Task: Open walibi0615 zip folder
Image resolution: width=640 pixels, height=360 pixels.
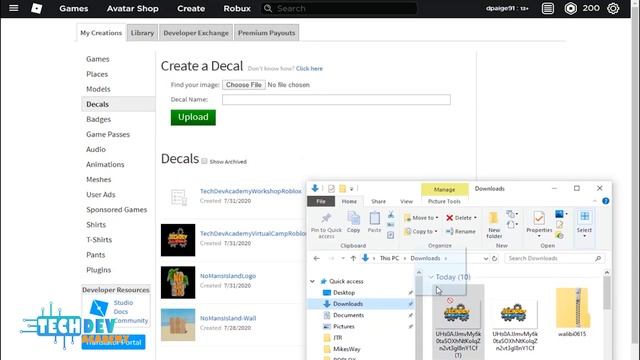Action: coord(572,312)
